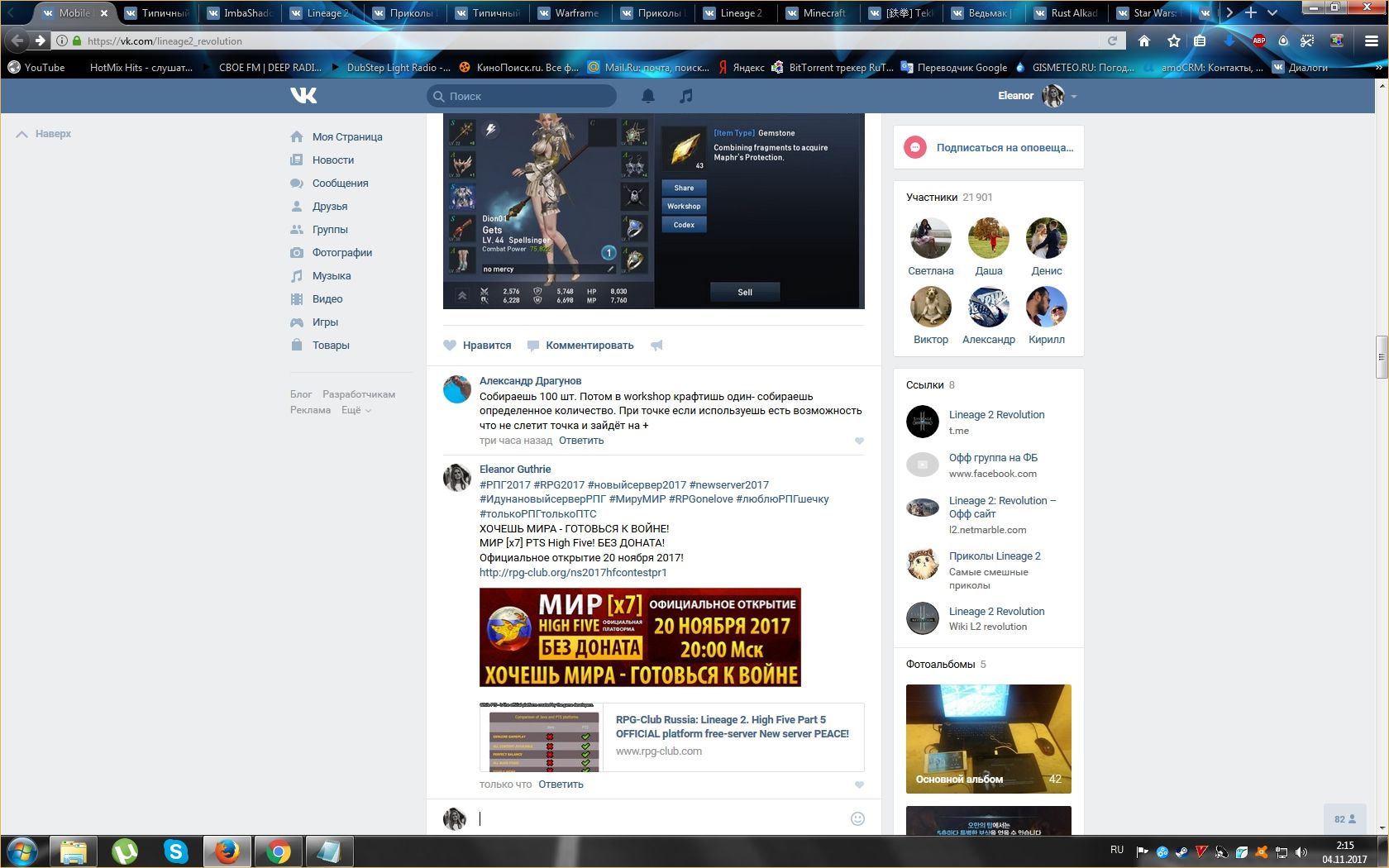
Task: Open the МИР x7 banner image
Action: click(x=640, y=637)
